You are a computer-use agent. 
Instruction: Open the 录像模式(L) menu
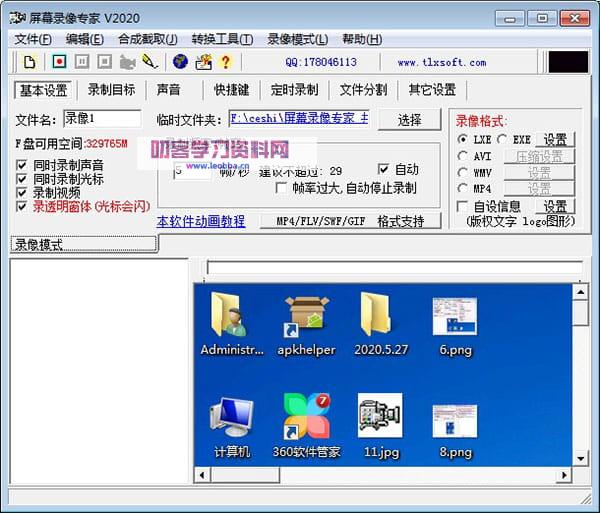(298, 39)
